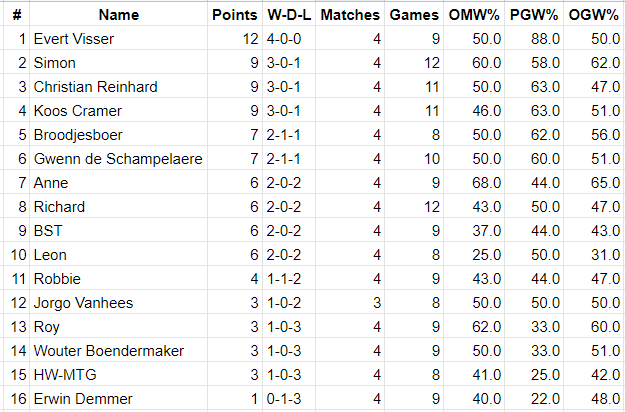Select the Gwenn de Schampelaere cell

[x=118, y=159]
